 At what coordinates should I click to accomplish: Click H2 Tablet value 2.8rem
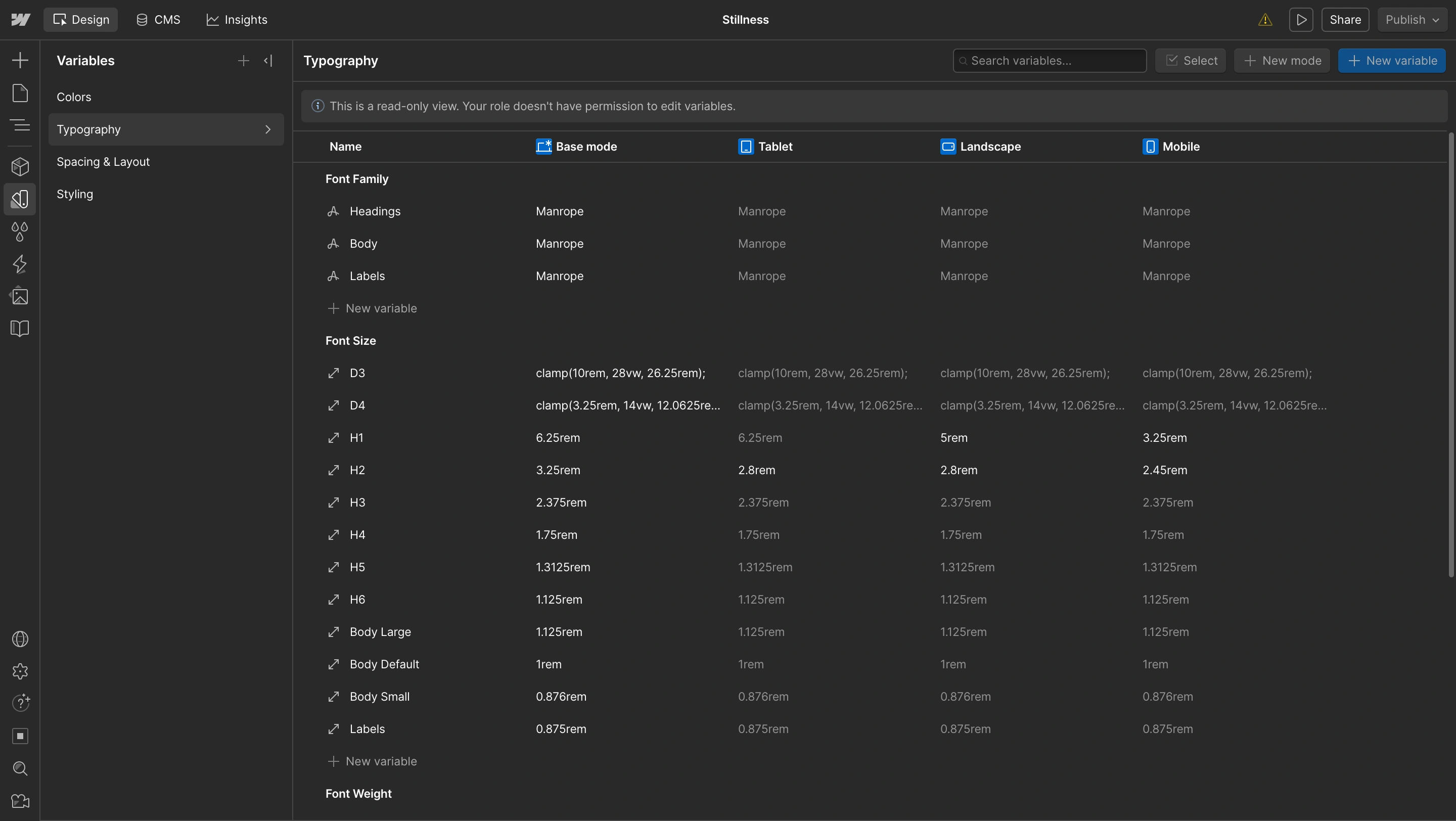pos(756,470)
